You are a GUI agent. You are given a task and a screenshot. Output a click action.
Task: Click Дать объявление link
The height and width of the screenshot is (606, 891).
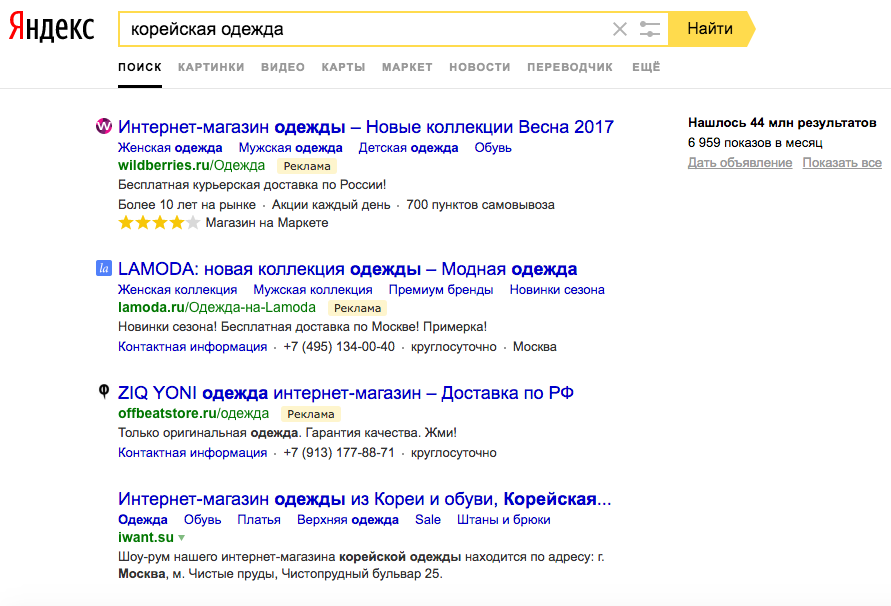[x=740, y=163]
